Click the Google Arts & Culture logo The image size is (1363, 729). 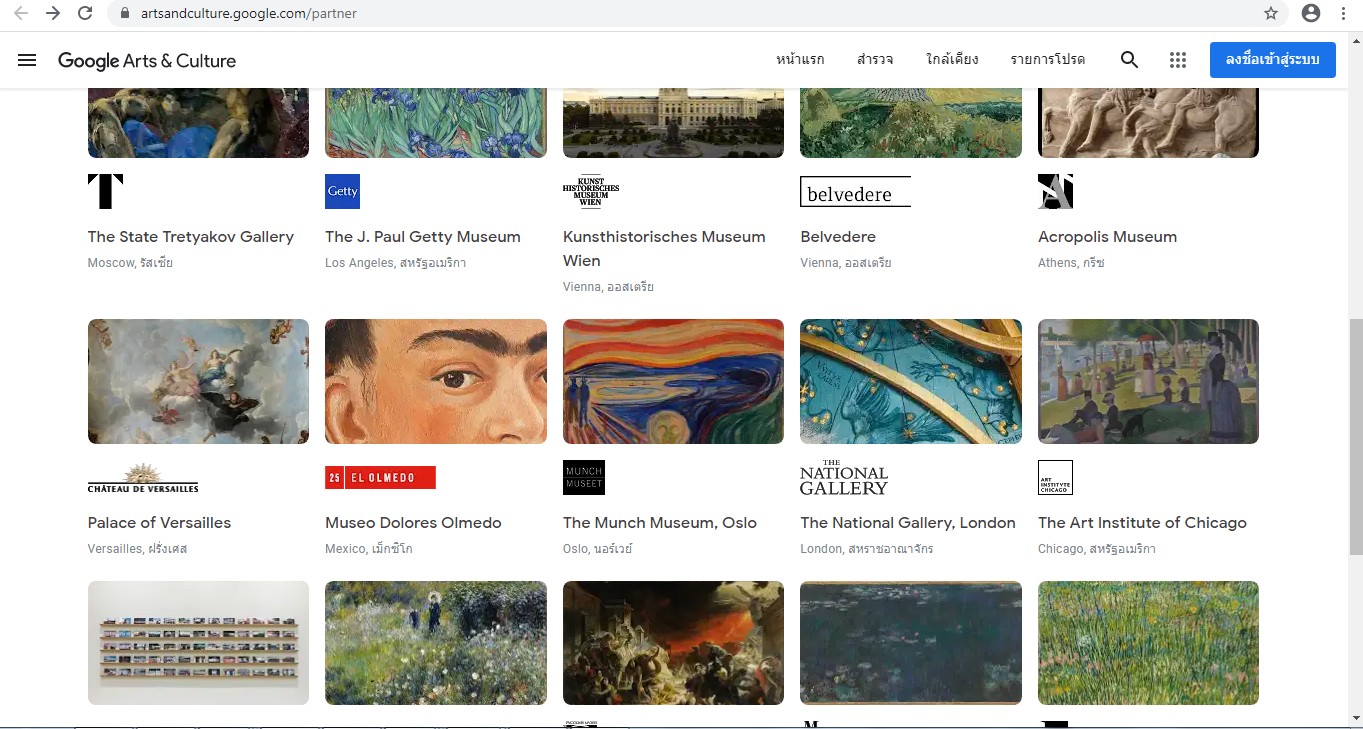tap(147, 60)
